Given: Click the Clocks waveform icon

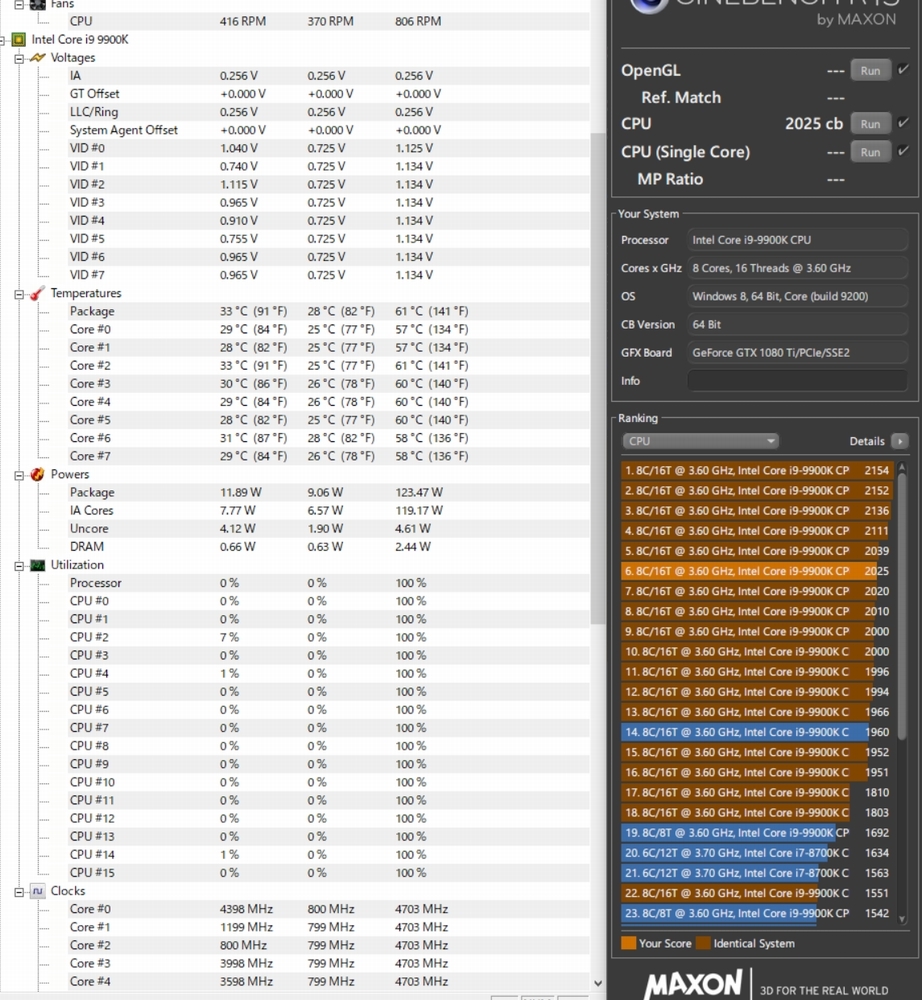Looking at the screenshot, I should click(x=37, y=891).
